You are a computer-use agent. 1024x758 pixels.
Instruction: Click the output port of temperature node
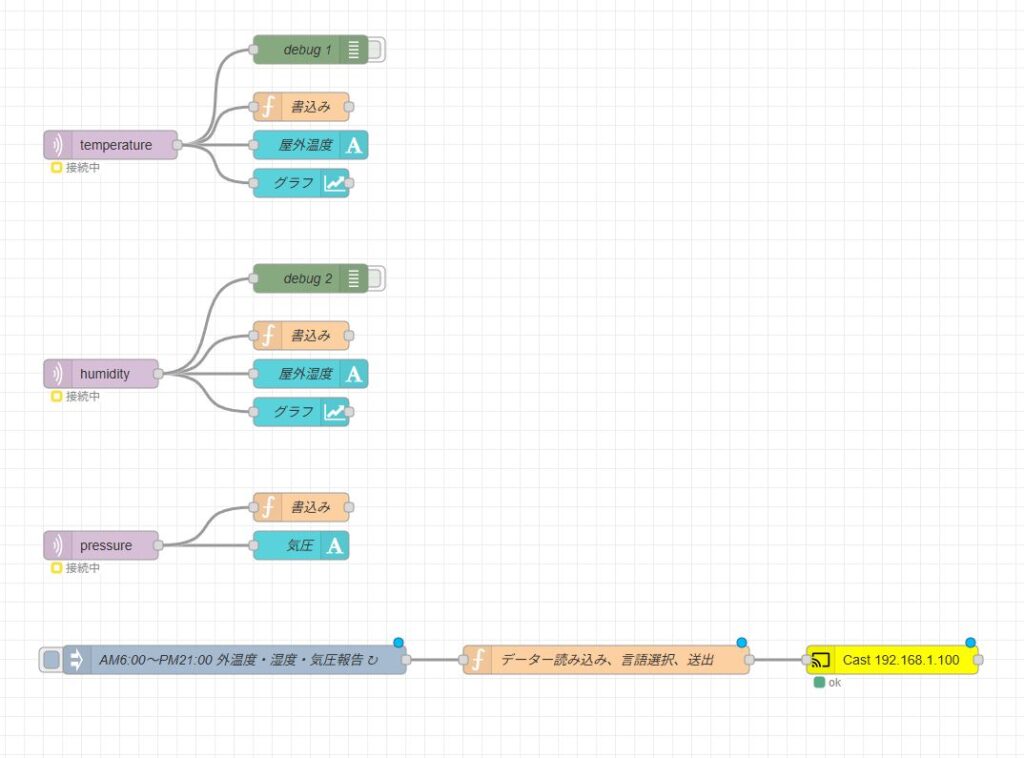click(177, 145)
